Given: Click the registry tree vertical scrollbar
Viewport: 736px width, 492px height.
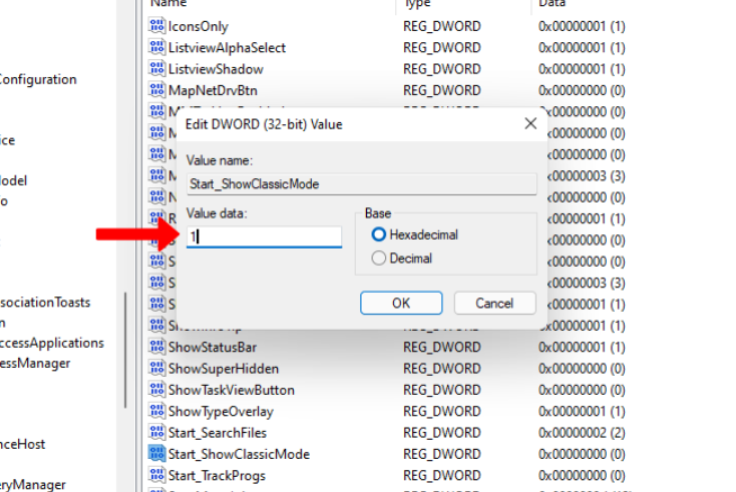Looking at the screenshot, I should tap(125, 350).
